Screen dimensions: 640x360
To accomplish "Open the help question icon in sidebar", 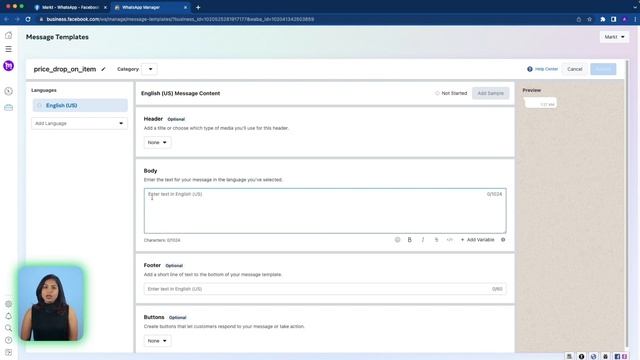I will [8, 340].
